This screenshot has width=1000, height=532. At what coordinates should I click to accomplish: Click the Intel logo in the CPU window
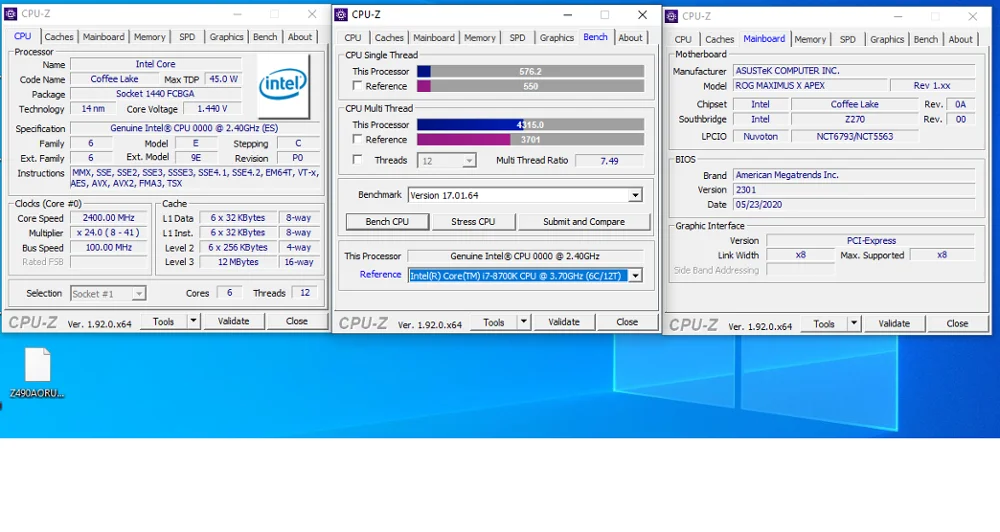click(x=283, y=85)
